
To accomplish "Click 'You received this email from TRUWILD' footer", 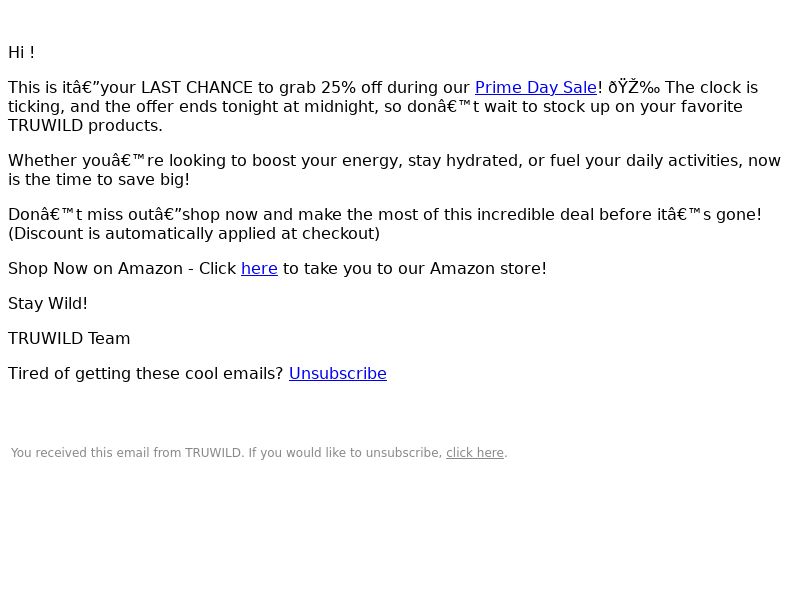I will click(x=126, y=453).
